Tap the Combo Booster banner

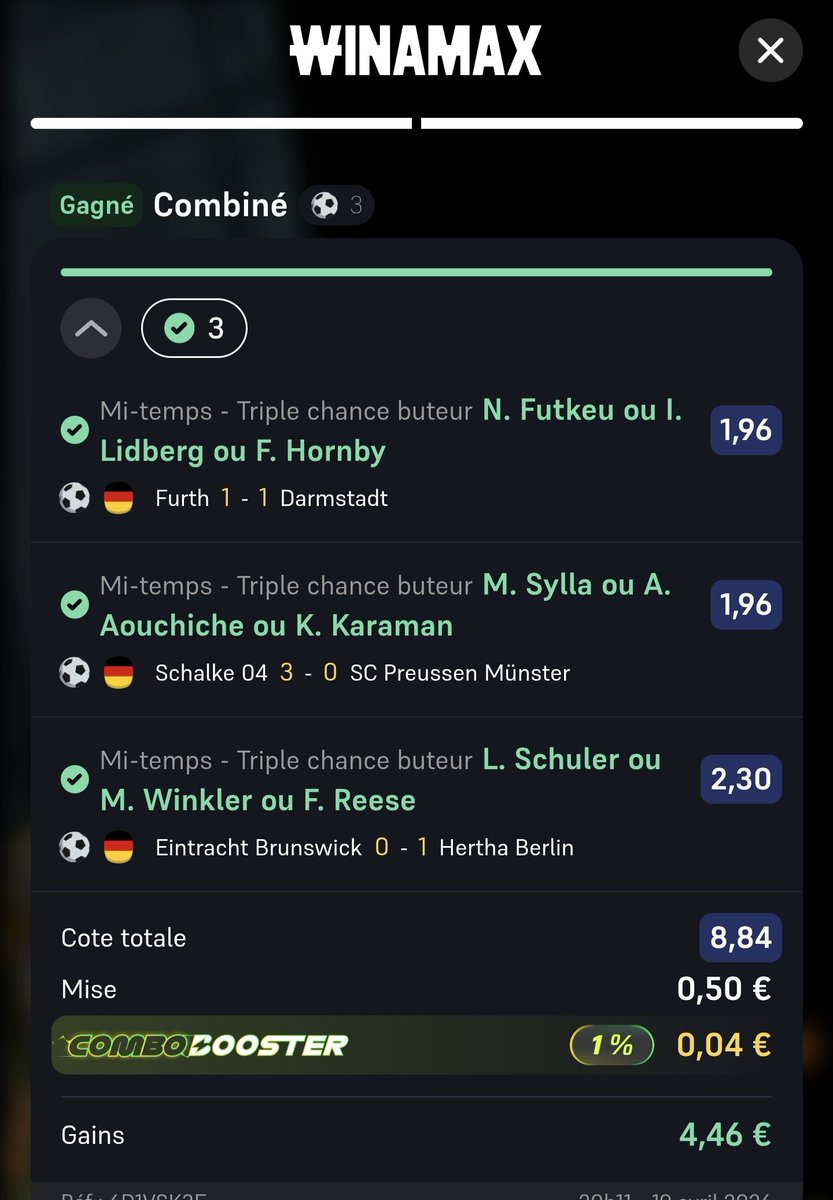tap(416, 1045)
